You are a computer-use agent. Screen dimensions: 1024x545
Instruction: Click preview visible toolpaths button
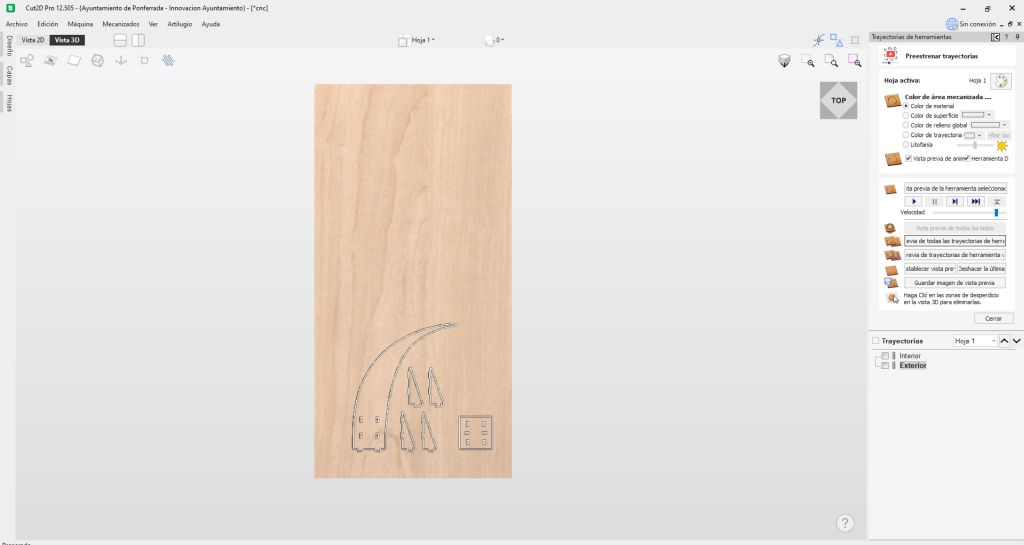(x=954, y=255)
